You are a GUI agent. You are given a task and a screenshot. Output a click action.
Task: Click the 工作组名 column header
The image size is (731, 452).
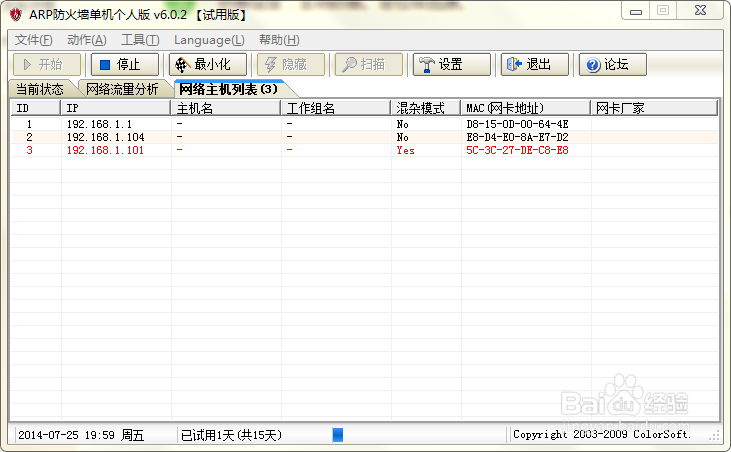(336, 108)
